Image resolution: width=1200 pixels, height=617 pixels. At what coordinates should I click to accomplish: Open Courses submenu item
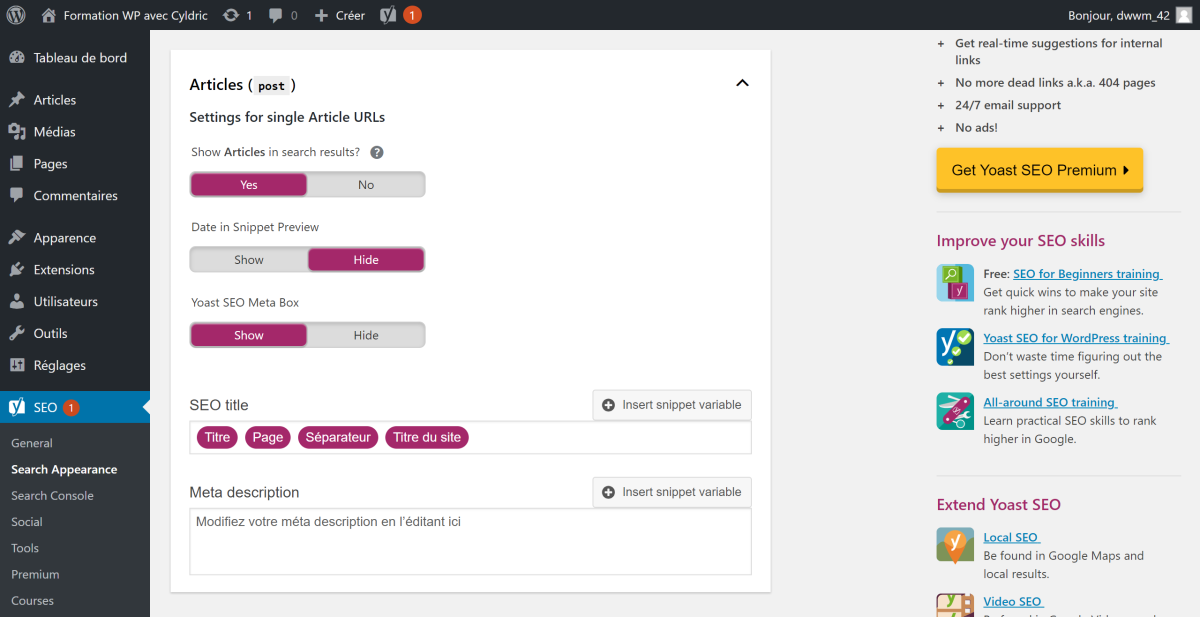[32, 600]
